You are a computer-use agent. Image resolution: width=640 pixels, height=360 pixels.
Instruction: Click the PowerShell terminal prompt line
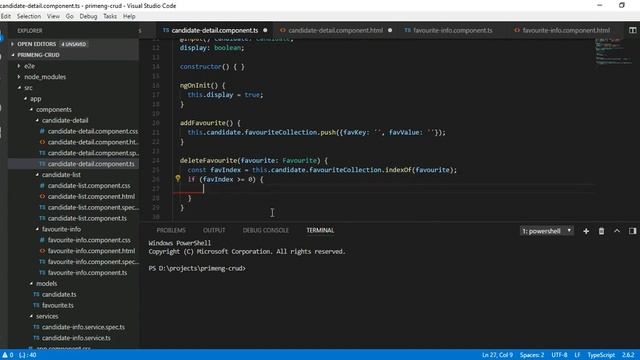(x=197, y=268)
